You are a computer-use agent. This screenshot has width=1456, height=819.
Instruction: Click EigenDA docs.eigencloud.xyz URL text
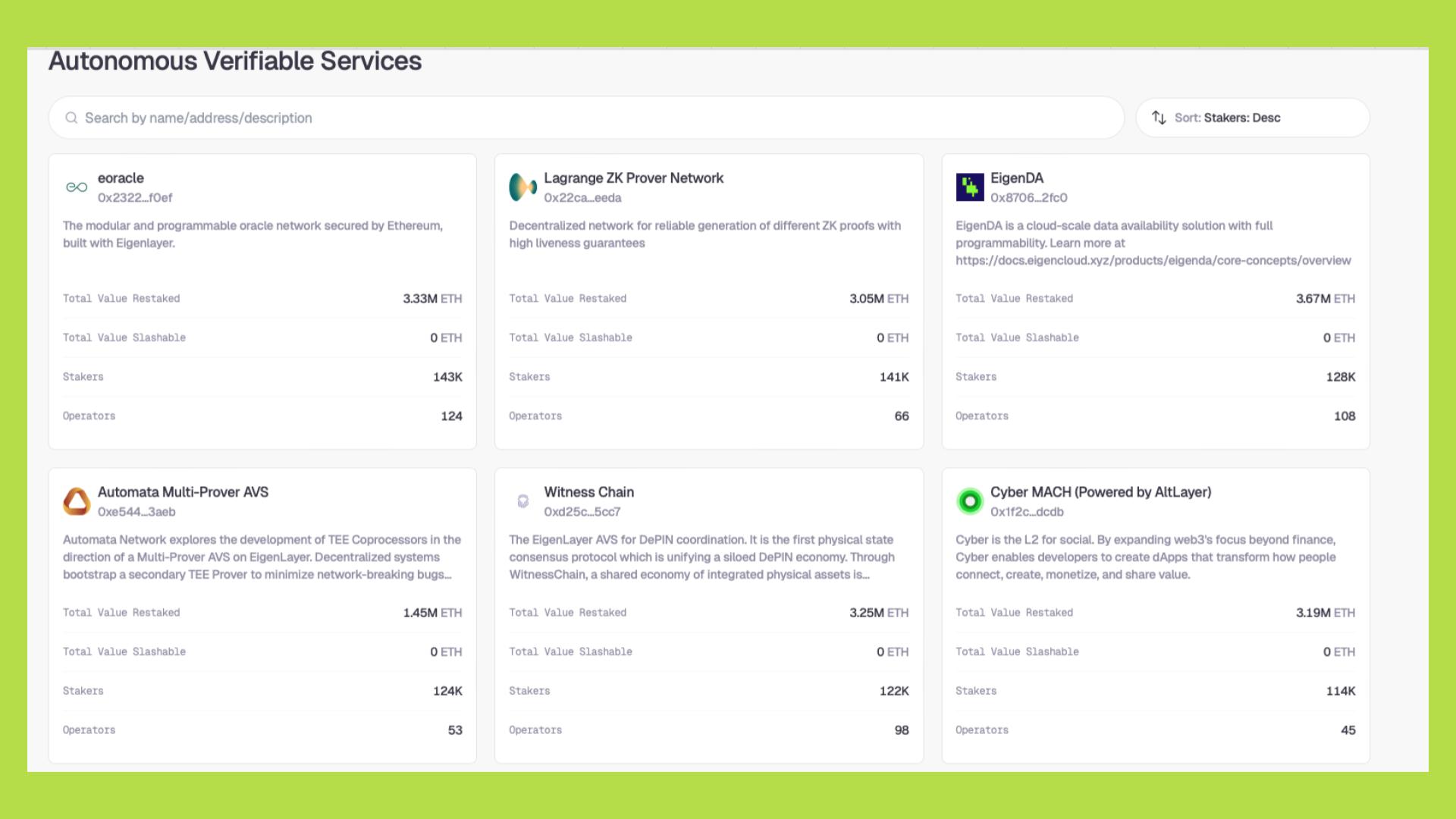coord(1153,261)
